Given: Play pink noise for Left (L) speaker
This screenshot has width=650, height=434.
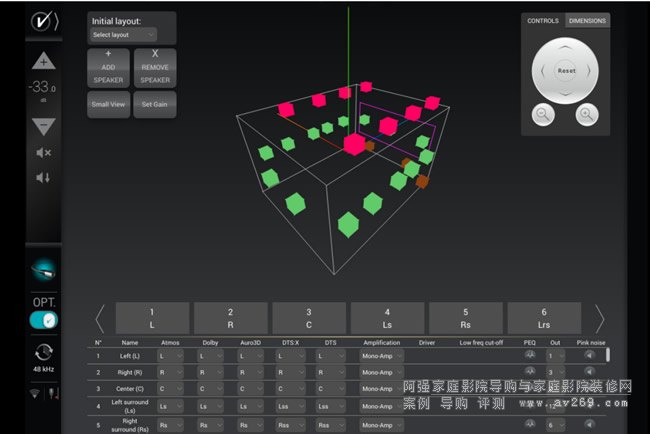Looking at the screenshot, I should [589, 355].
